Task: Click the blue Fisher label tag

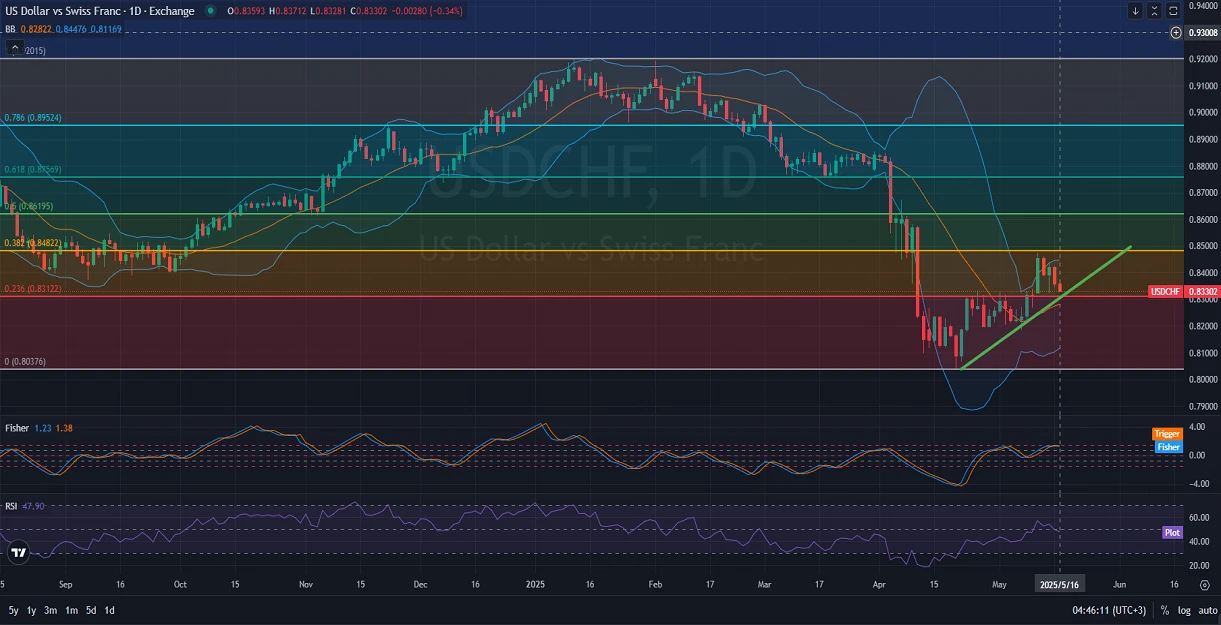Action: coord(1167,447)
